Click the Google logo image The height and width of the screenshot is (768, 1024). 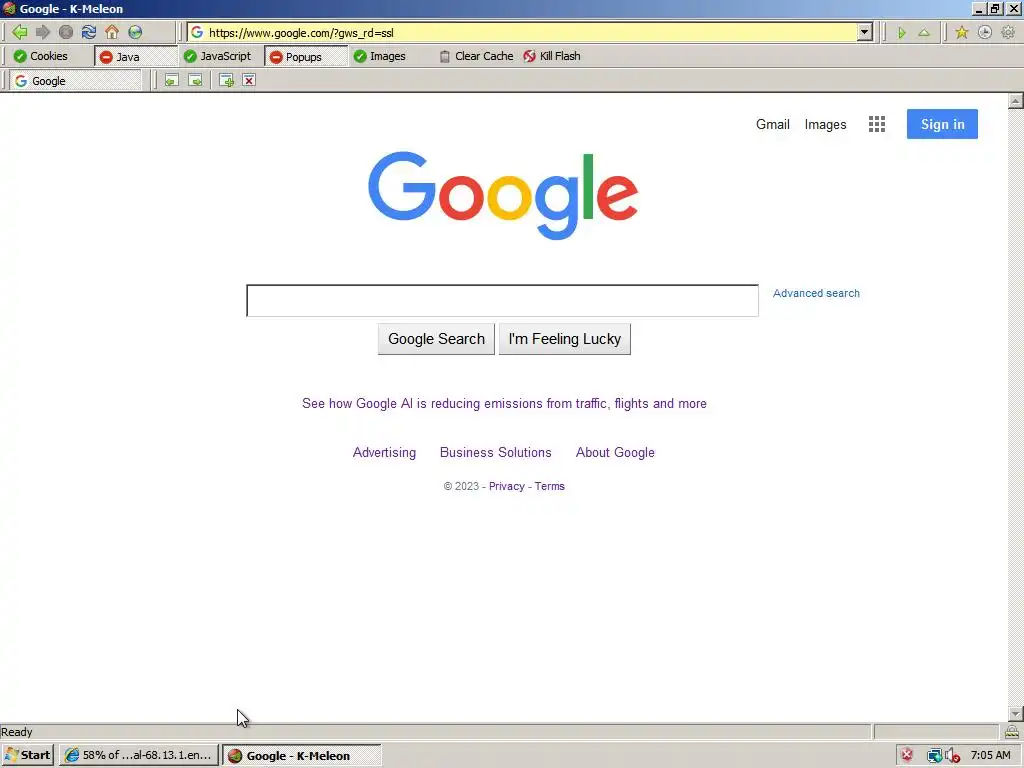pyautogui.click(x=503, y=195)
